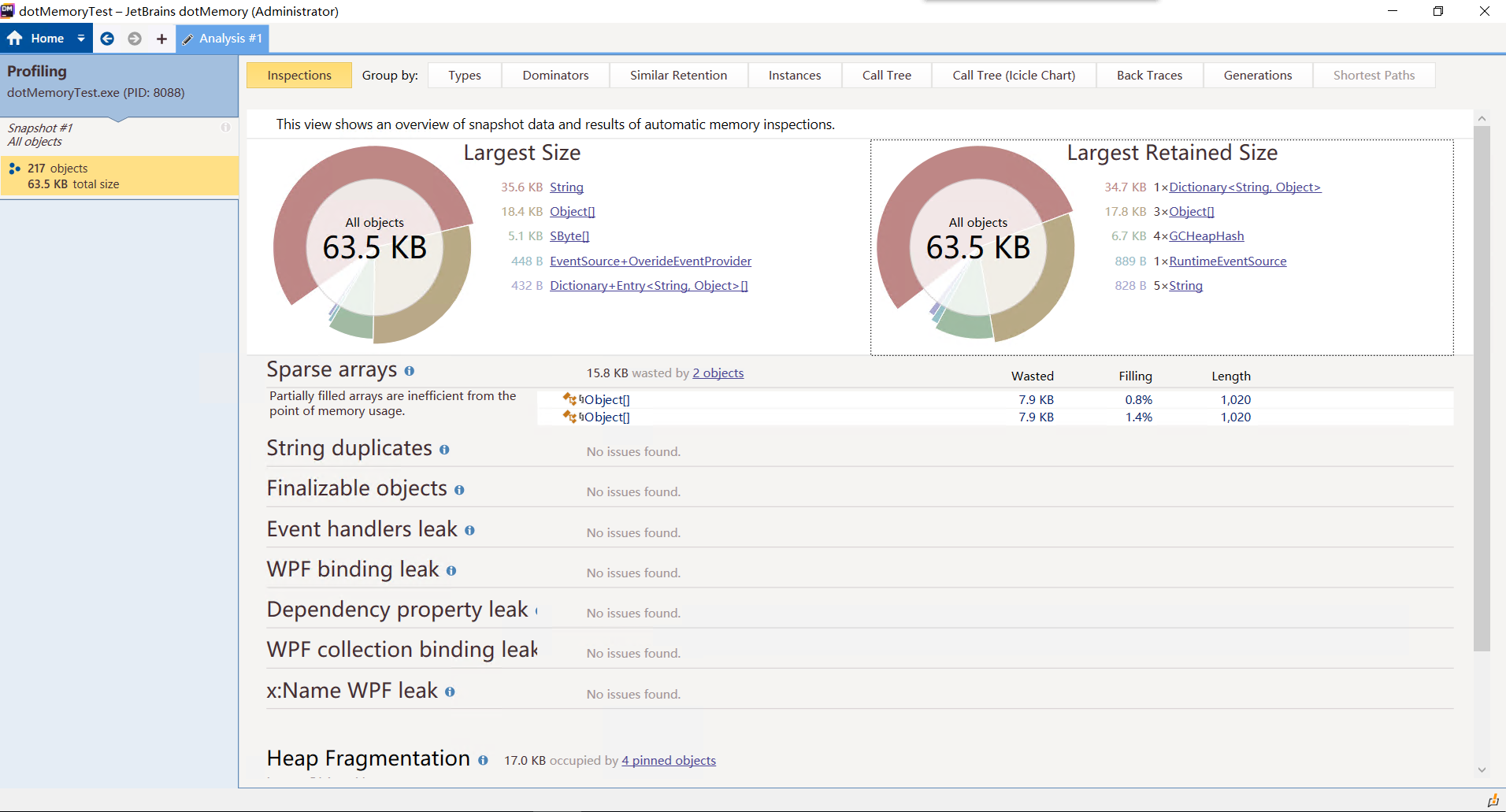Switch to Back Traces view
1506x812 pixels.
pos(1150,76)
